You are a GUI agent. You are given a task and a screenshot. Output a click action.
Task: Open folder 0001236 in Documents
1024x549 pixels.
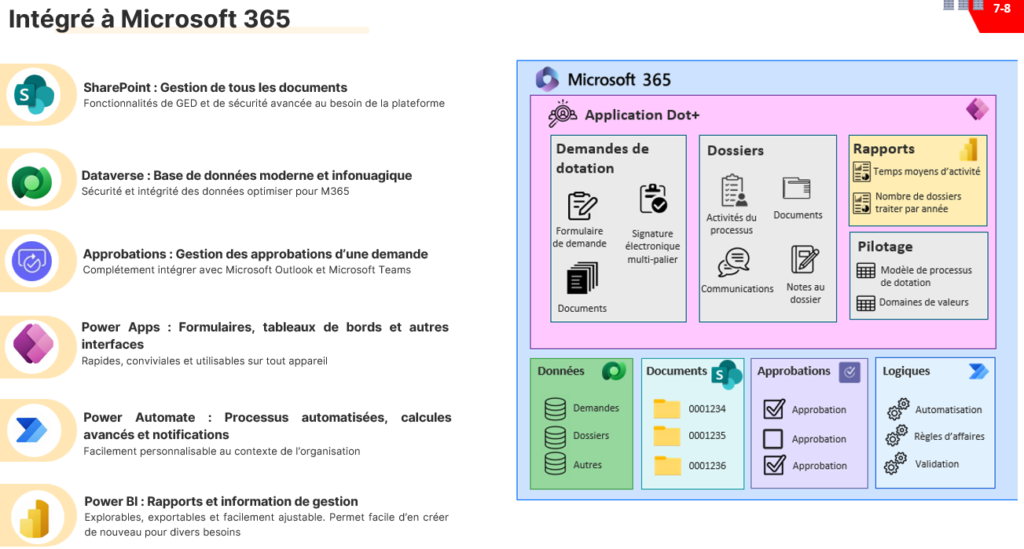tap(666, 465)
